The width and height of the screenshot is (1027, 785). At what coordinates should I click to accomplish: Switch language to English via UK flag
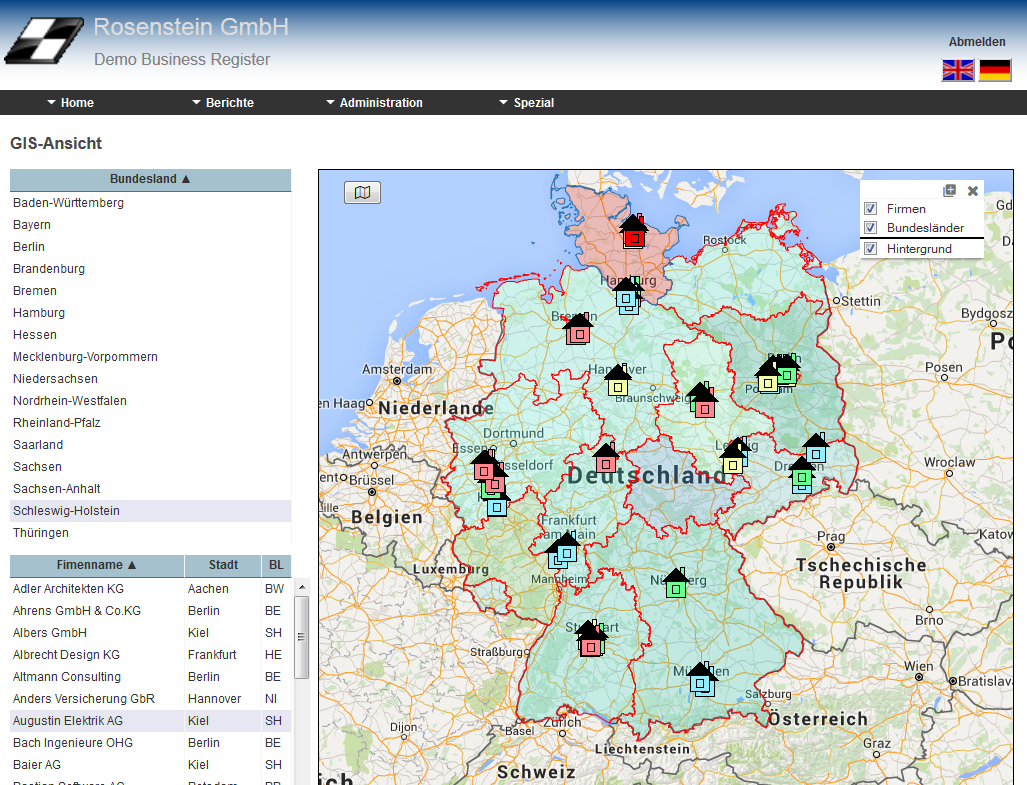pyautogui.click(x=958, y=70)
